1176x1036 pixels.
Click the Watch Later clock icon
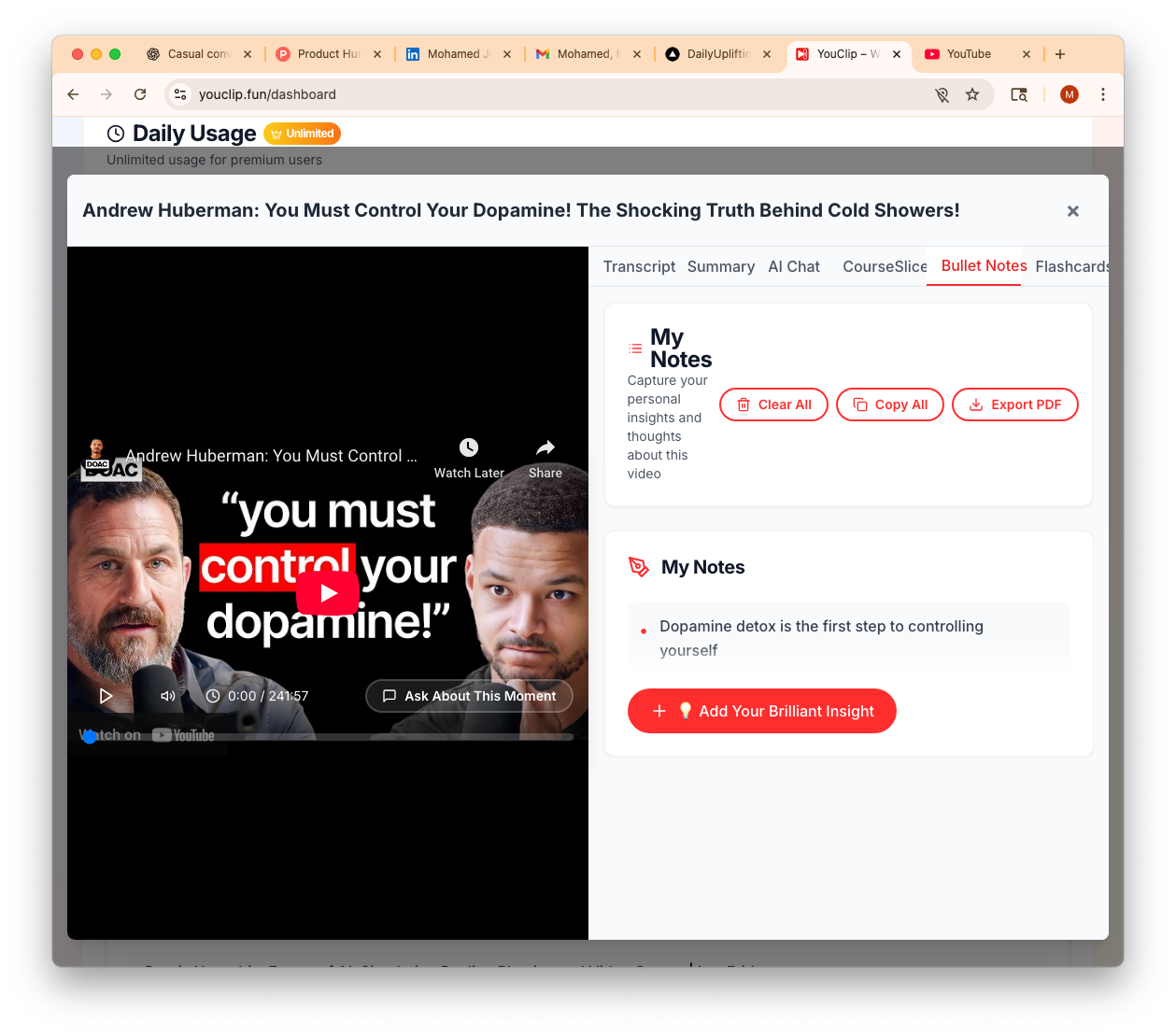click(x=469, y=448)
